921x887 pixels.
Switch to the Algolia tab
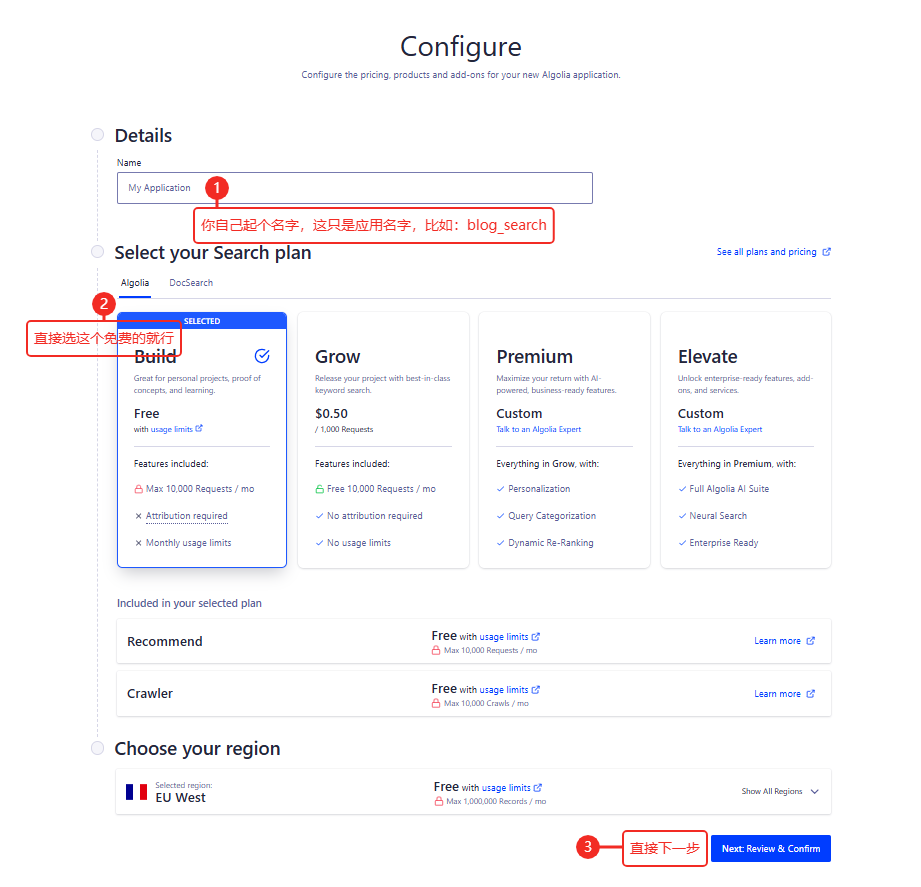pyautogui.click(x=135, y=283)
